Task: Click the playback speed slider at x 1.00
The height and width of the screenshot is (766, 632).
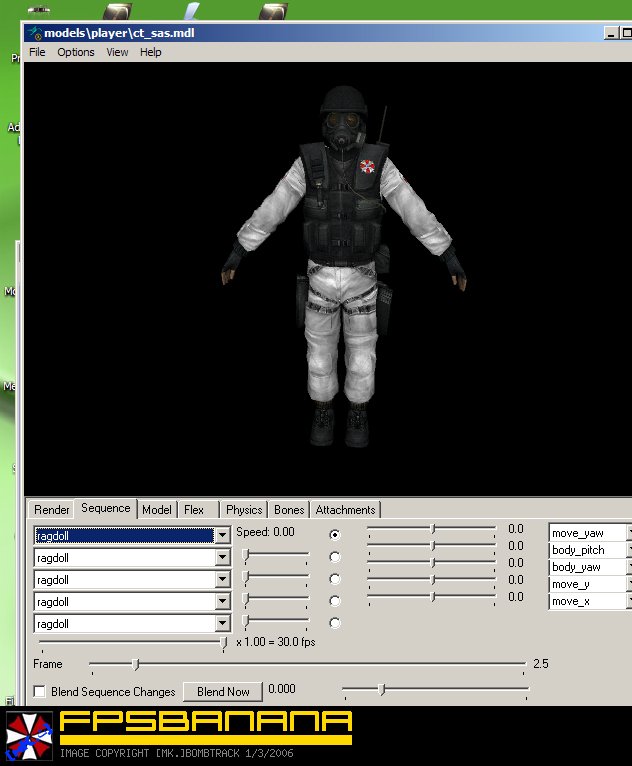Action: (224, 642)
